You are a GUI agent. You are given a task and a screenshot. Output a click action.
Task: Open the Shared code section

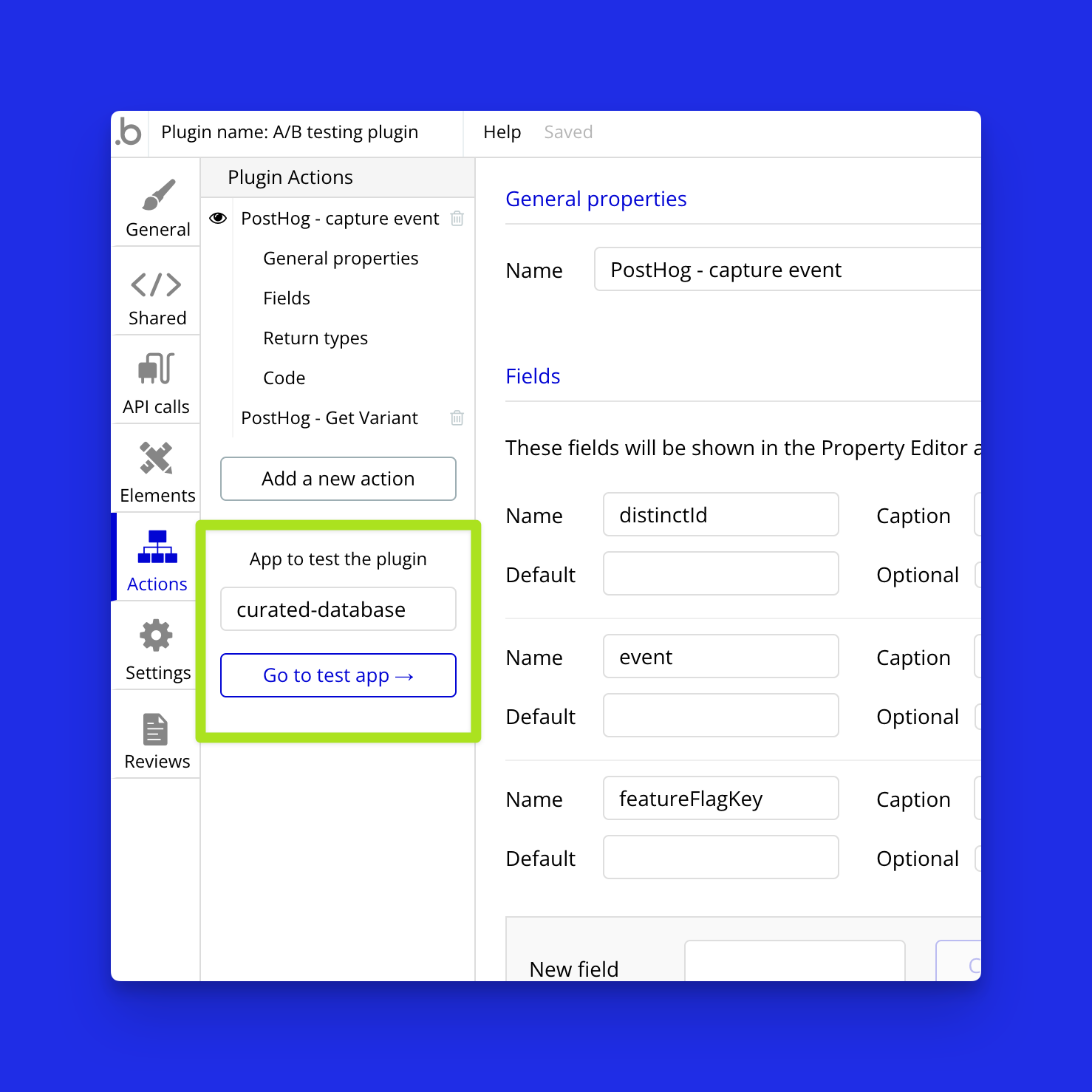[157, 297]
